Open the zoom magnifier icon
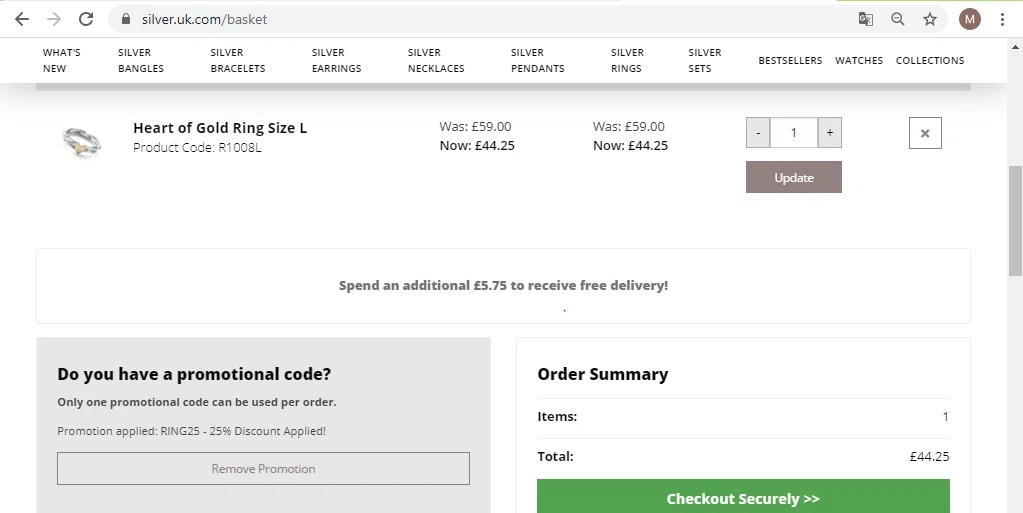 (x=898, y=19)
